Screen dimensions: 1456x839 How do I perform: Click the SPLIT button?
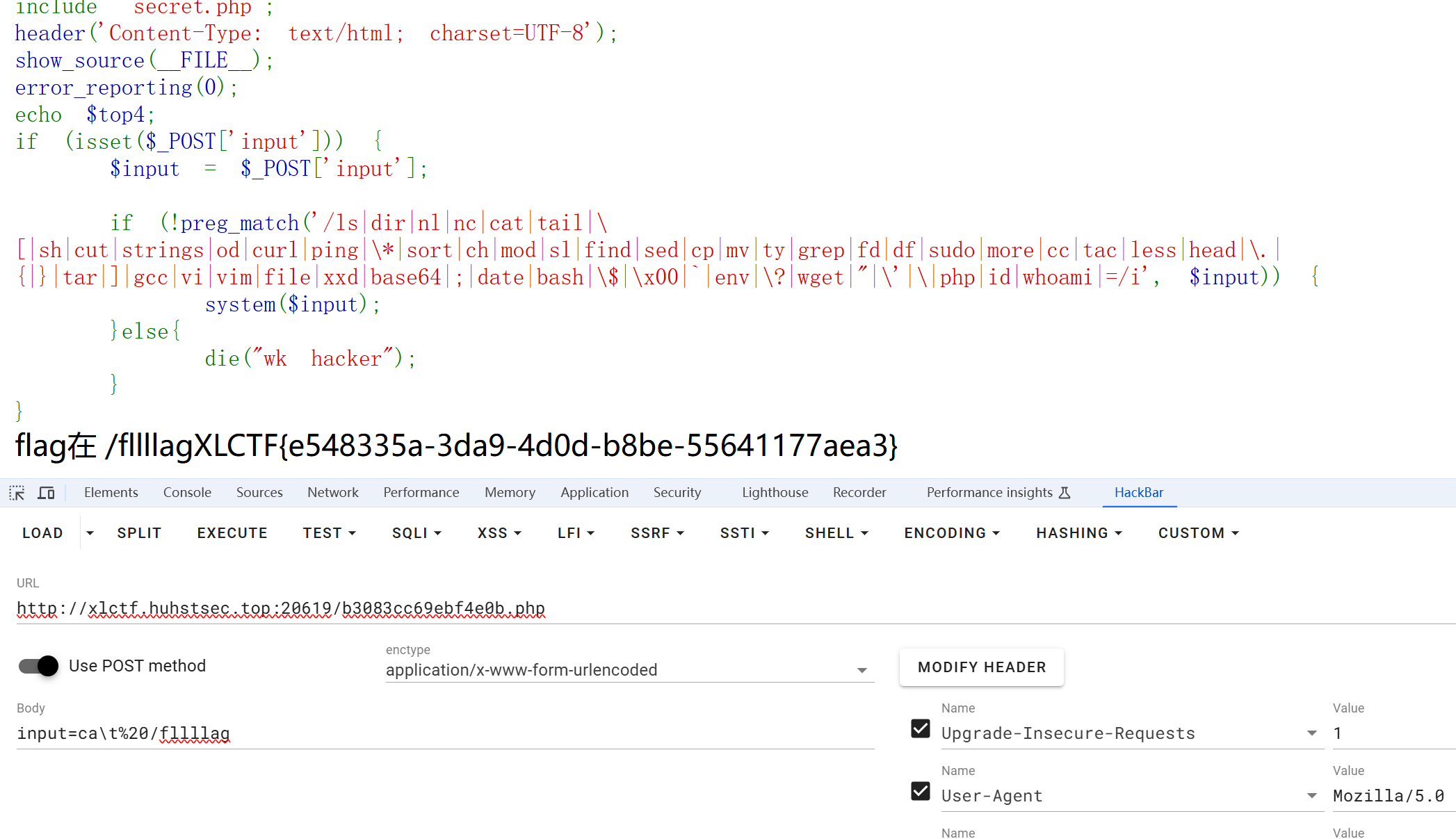139,533
